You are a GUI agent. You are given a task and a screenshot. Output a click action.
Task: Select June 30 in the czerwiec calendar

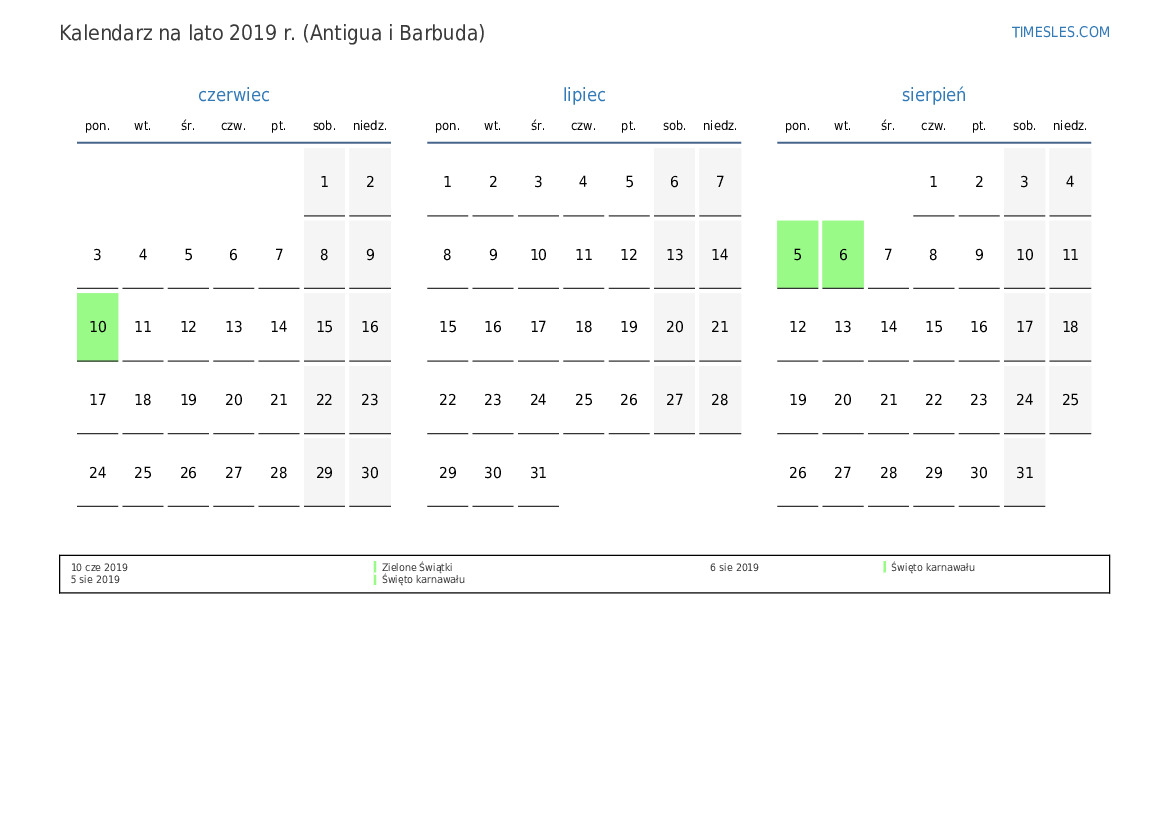pos(370,473)
